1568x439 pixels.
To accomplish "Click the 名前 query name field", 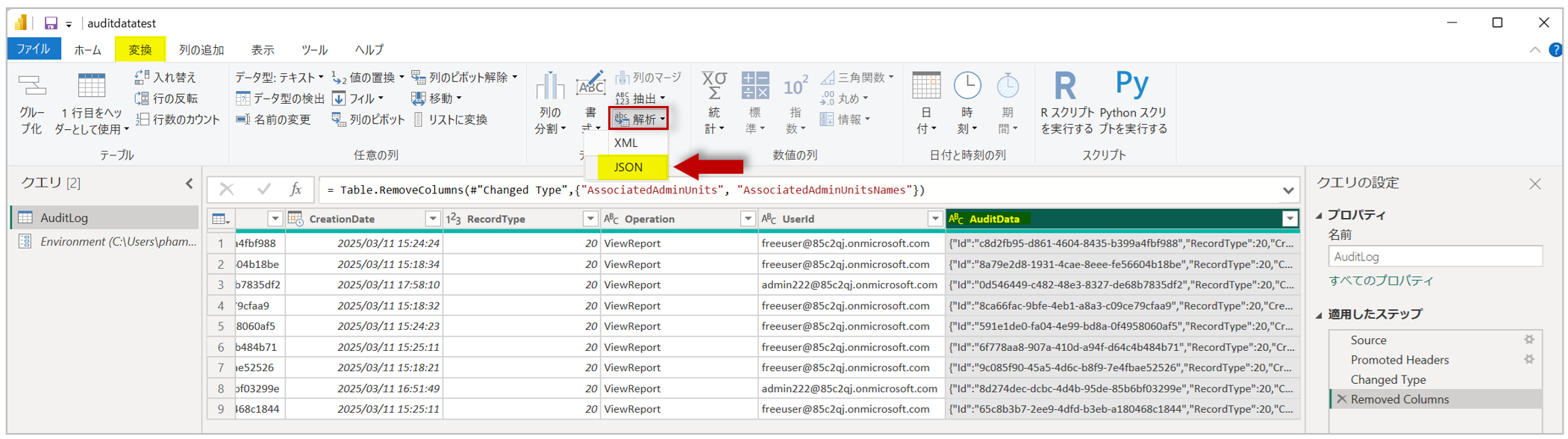I will point(1435,257).
